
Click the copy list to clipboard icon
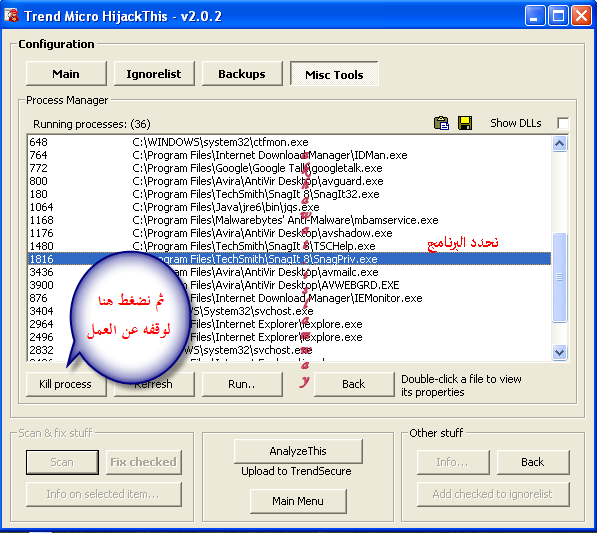[x=441, y=123]
